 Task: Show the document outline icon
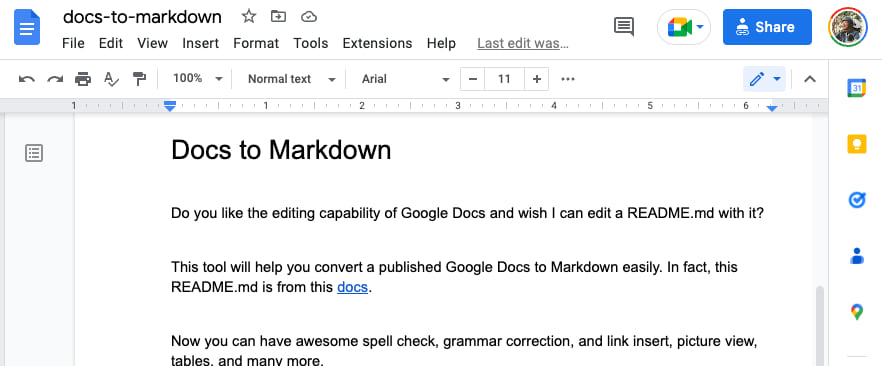click(x=34, y=153)
